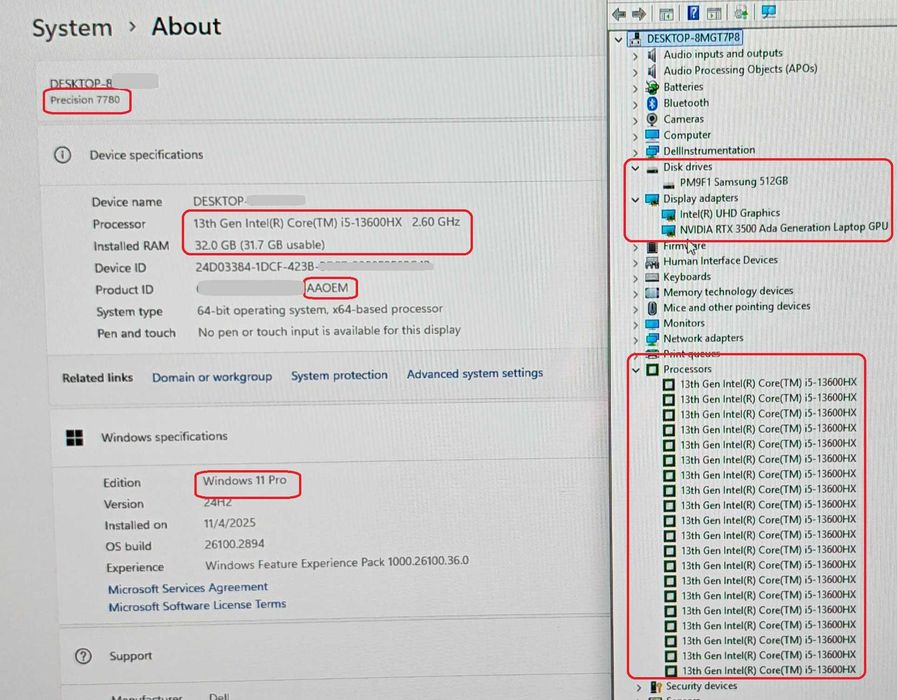Screen dimensions: 897x700
Task: Scan for hardware changes monitor icon
Action: (x=768, y=11)
